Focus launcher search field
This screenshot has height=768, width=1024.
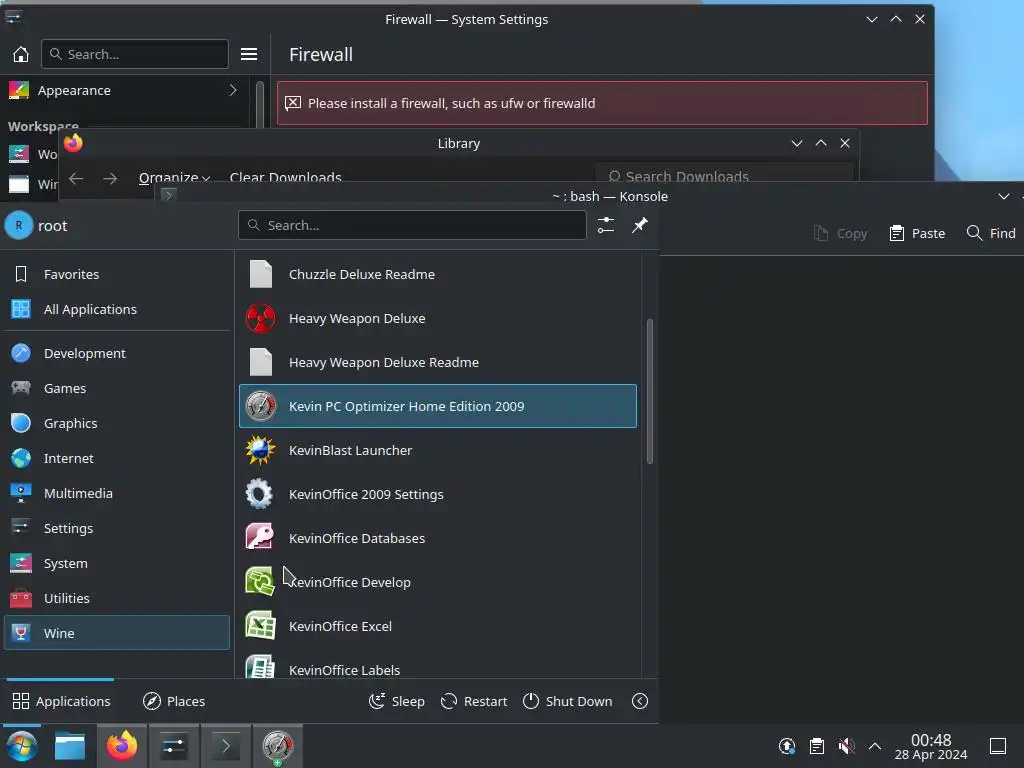click(412, 225)
